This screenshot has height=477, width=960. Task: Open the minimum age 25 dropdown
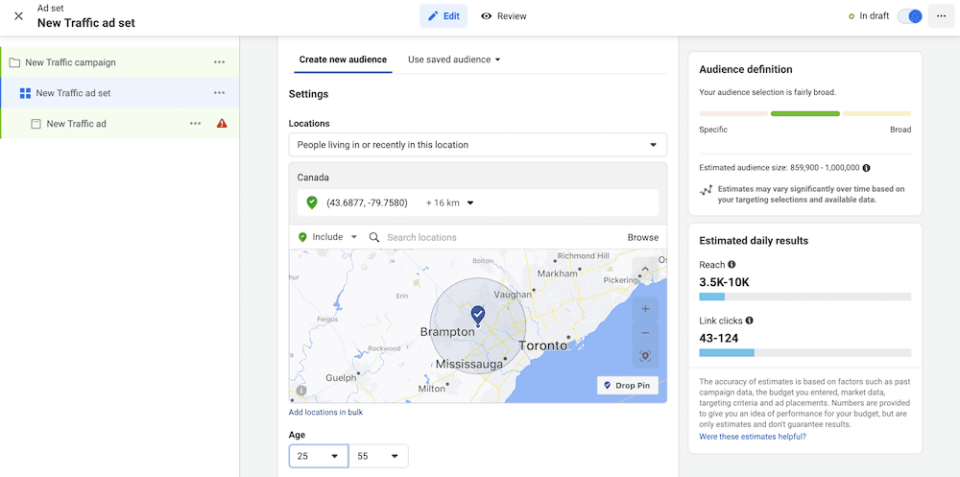tap(318, 456)
